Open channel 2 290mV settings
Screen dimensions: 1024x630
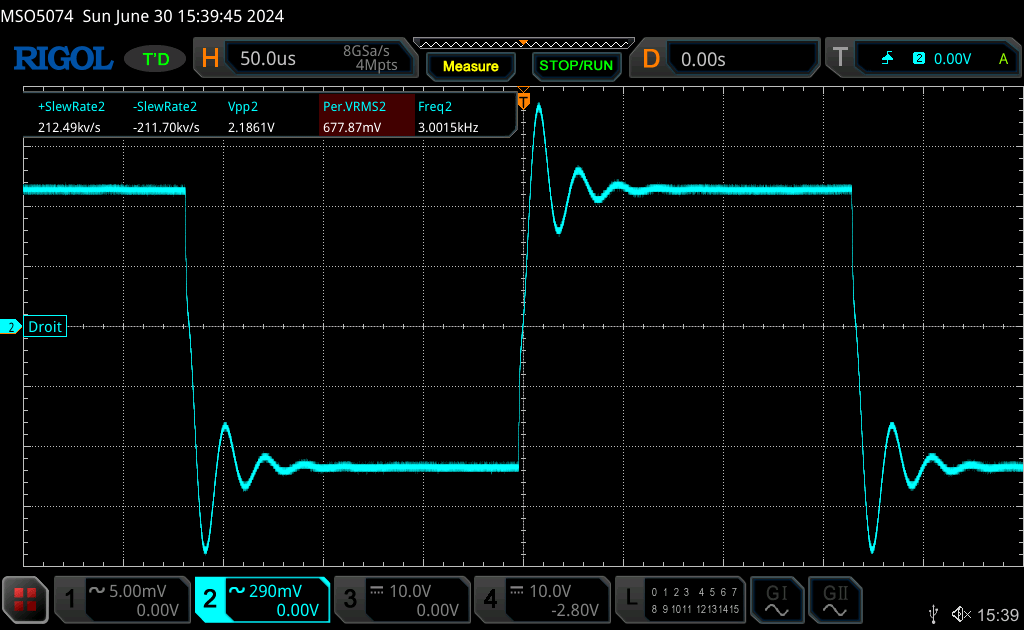click(x=262, y=600)
